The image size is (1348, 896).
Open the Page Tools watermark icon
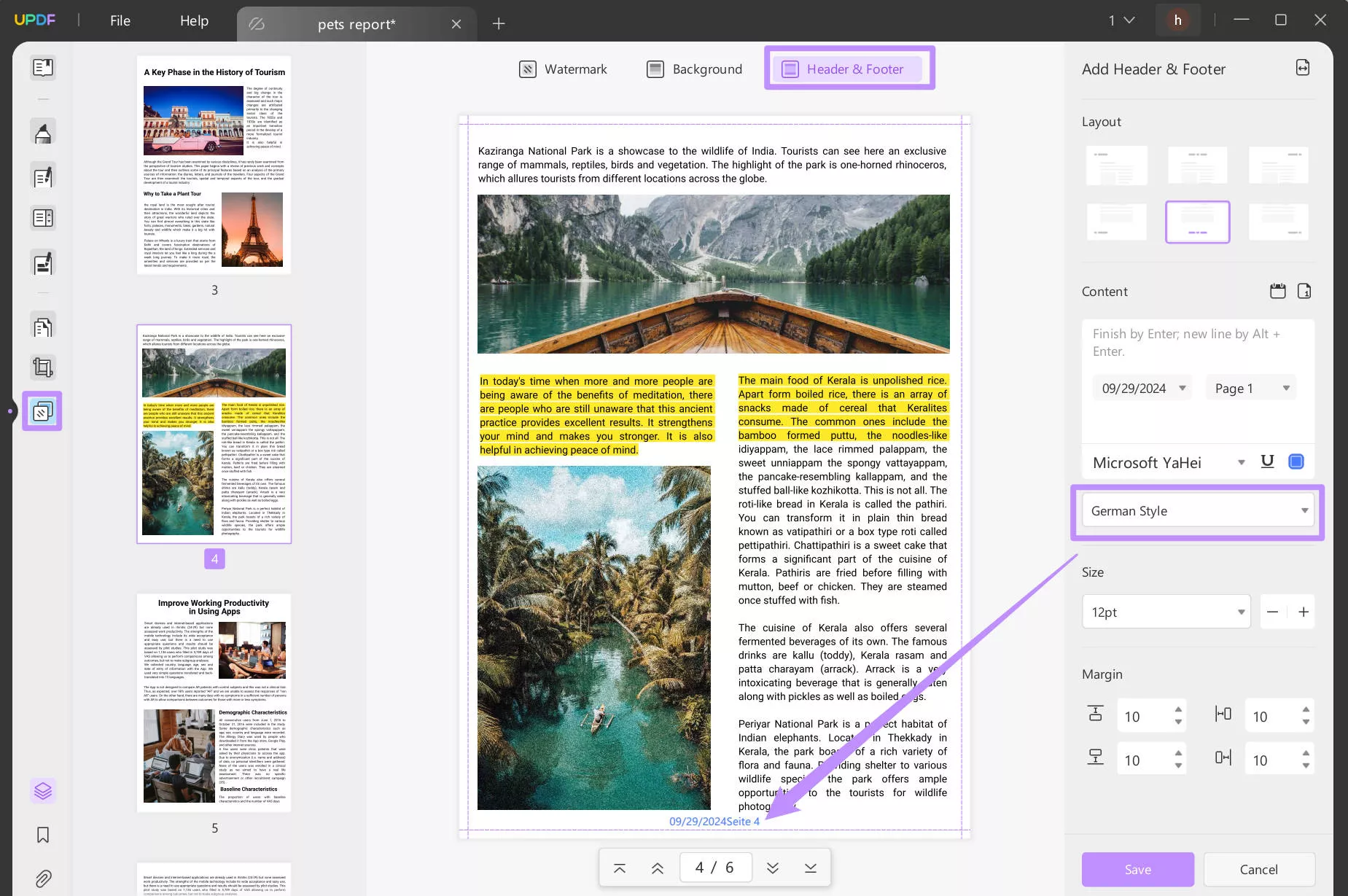(x=42, y=411)
